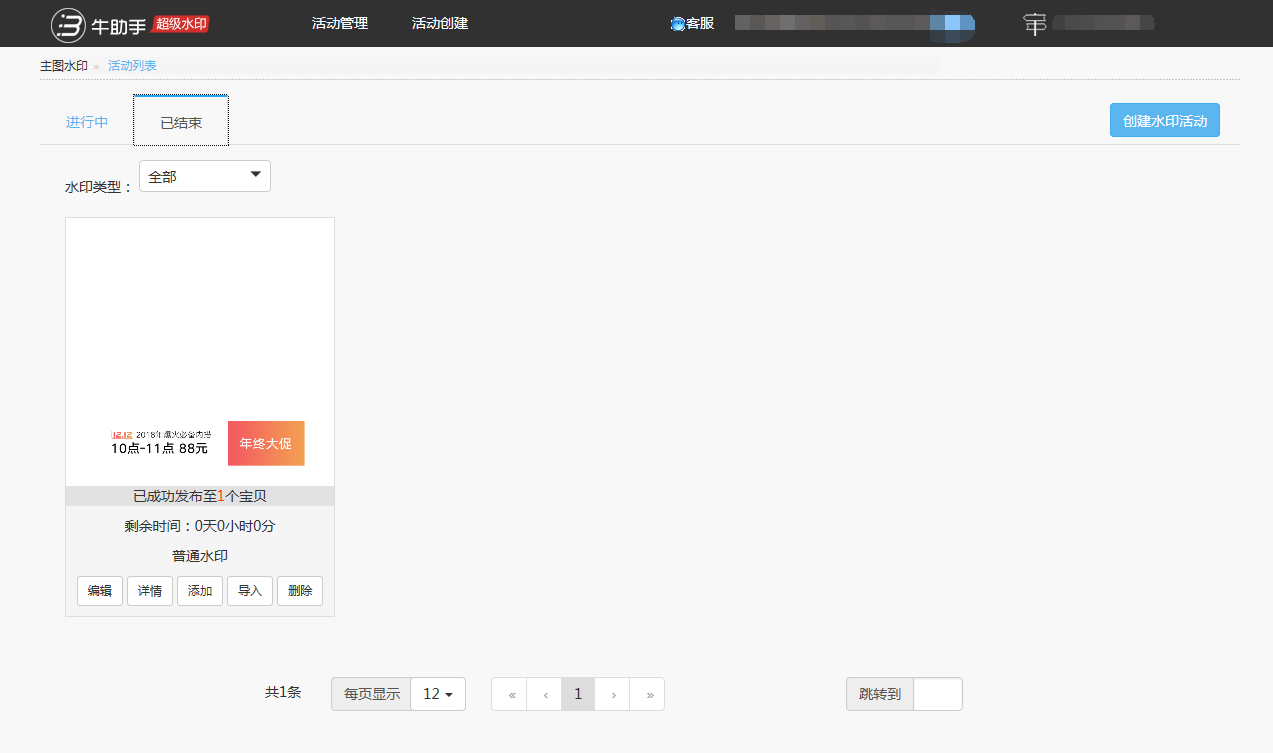Viewport: 1273px width, 753px height.
Task: Open the 每页显示 12 per-page dropdown
Action: [438, 694]
